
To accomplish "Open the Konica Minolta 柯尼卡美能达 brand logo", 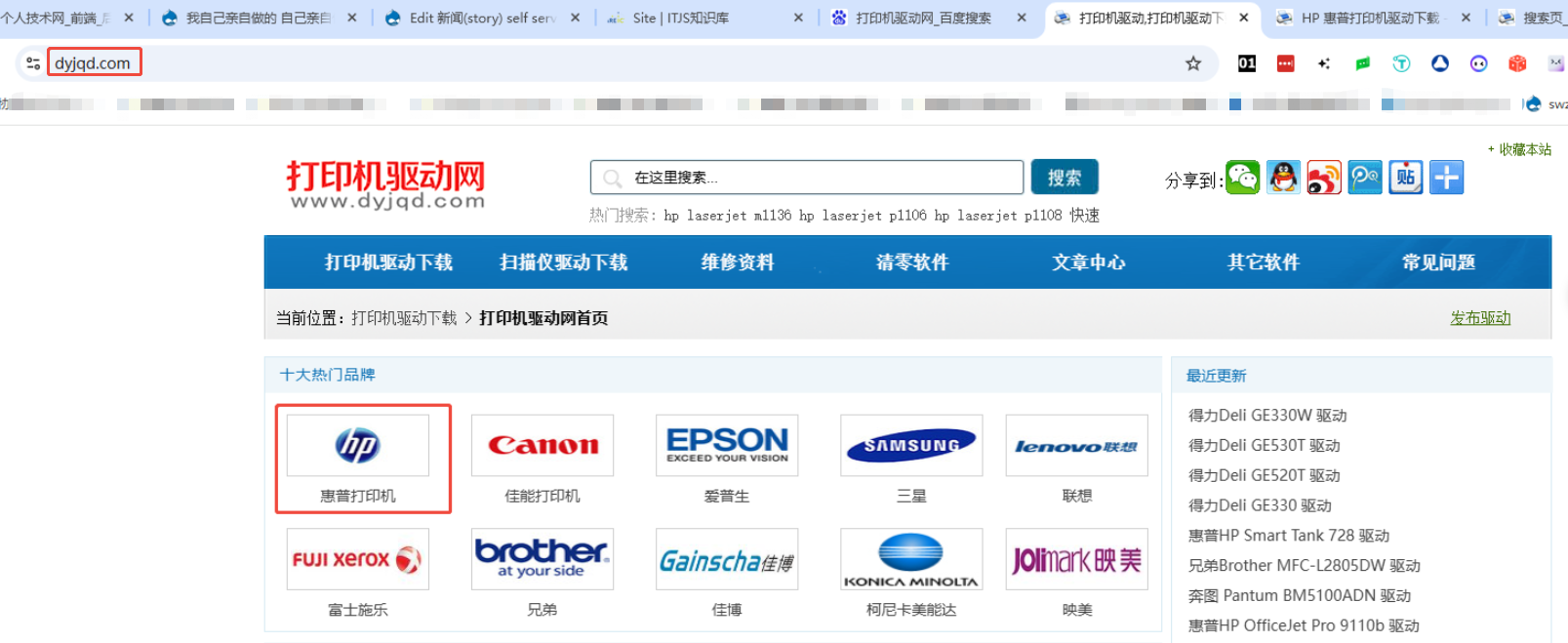I will click(911, 559).
